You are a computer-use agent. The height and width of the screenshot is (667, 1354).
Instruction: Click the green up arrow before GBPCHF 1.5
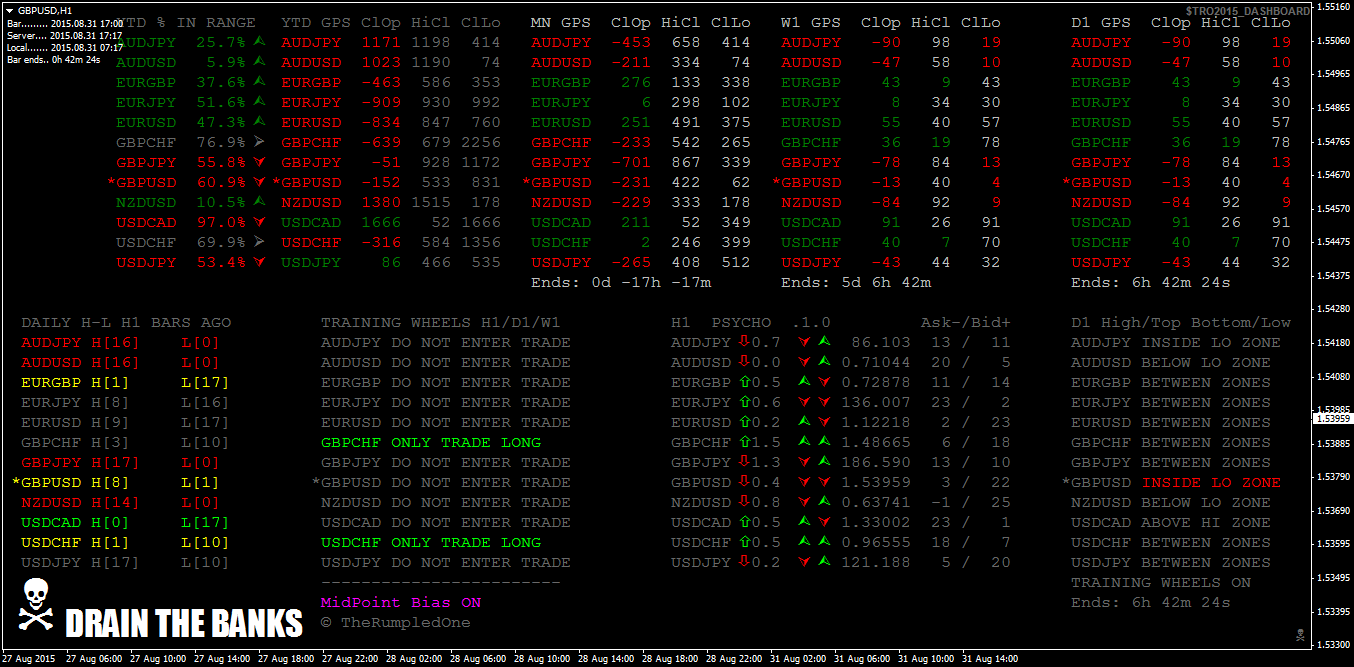[743, 443]
